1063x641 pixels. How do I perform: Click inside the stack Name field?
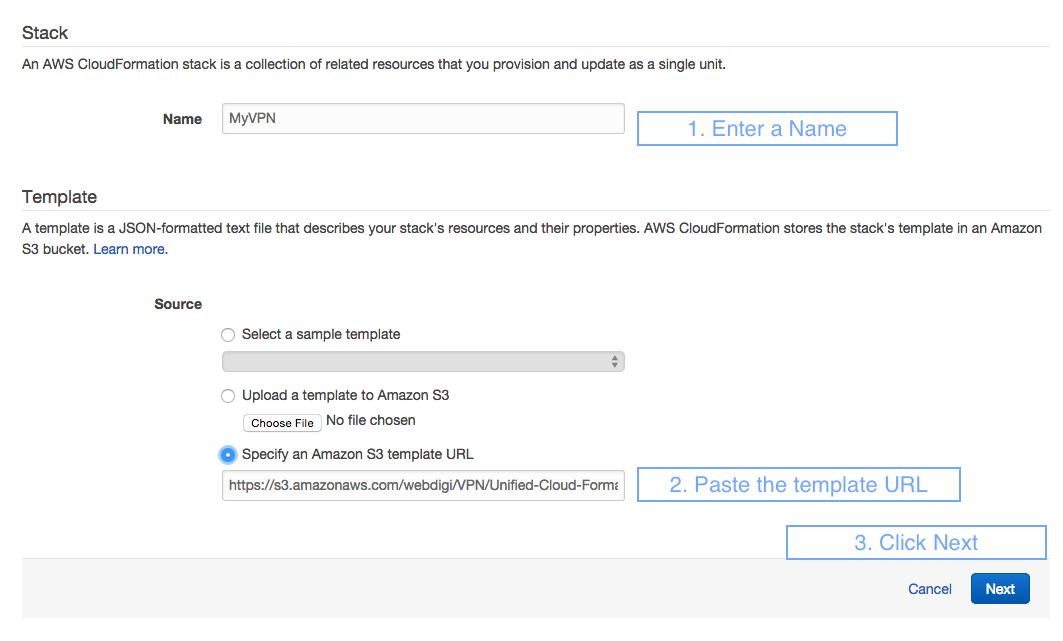(x=422, y=118)
